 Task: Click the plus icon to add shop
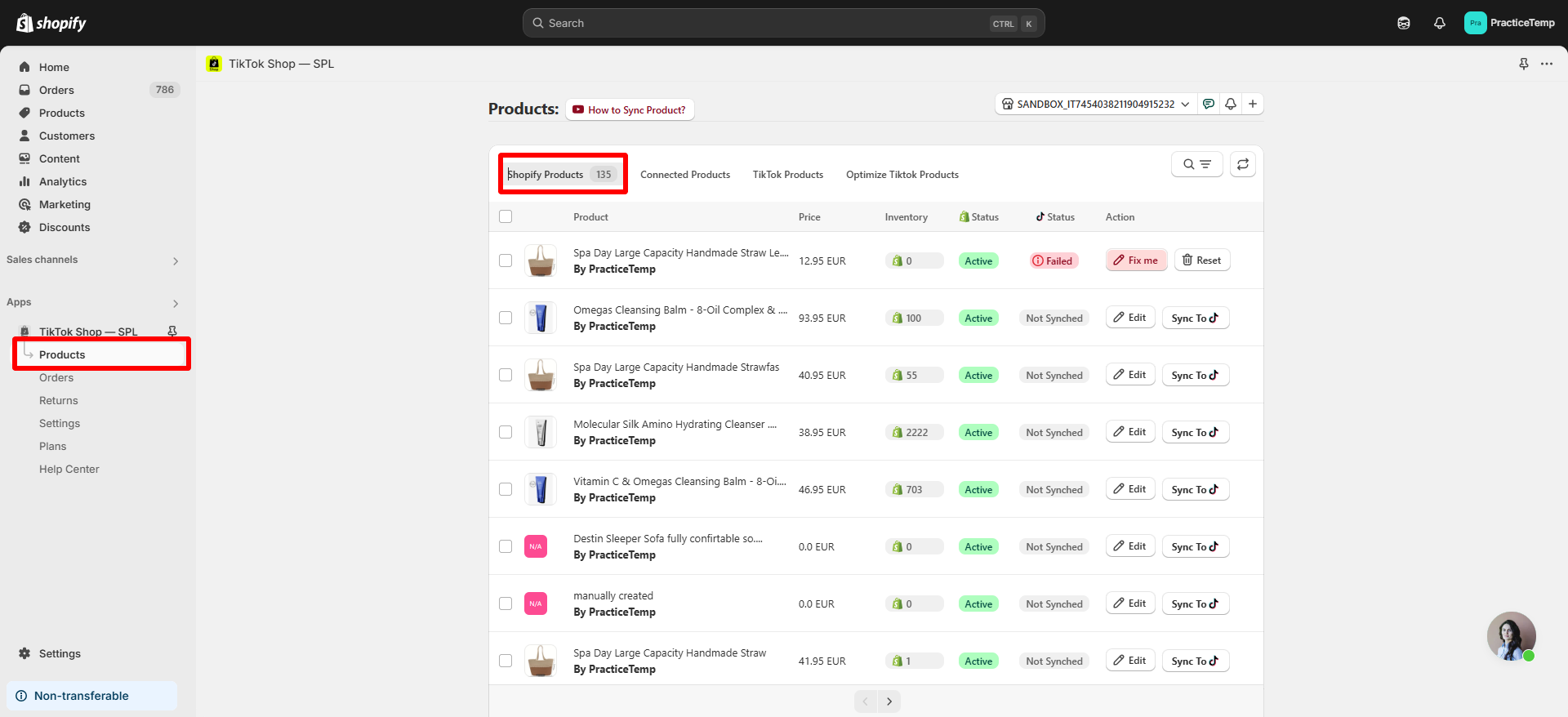(x=1253, y=104)
